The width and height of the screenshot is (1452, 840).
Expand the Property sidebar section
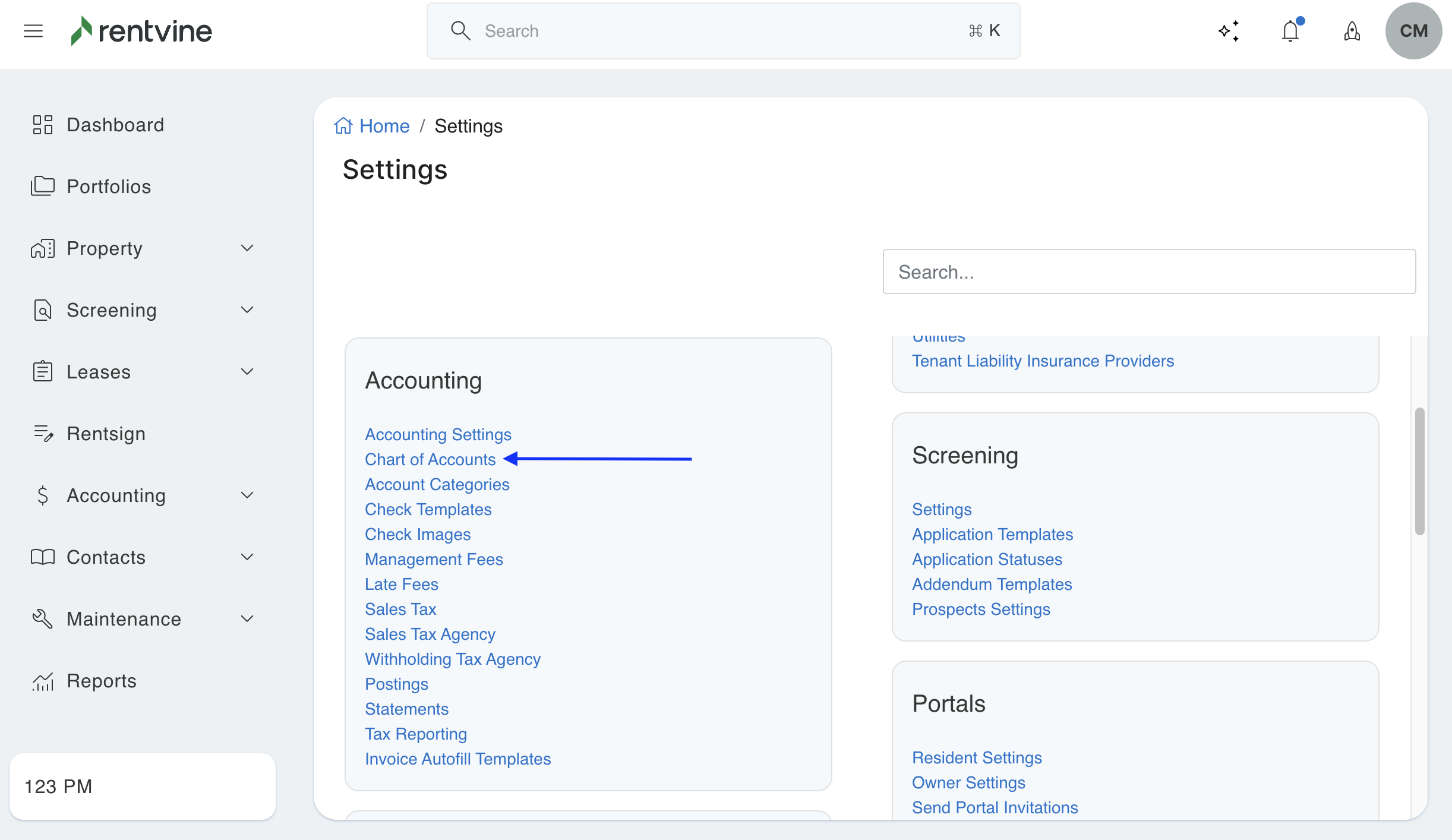click(247, 248)
